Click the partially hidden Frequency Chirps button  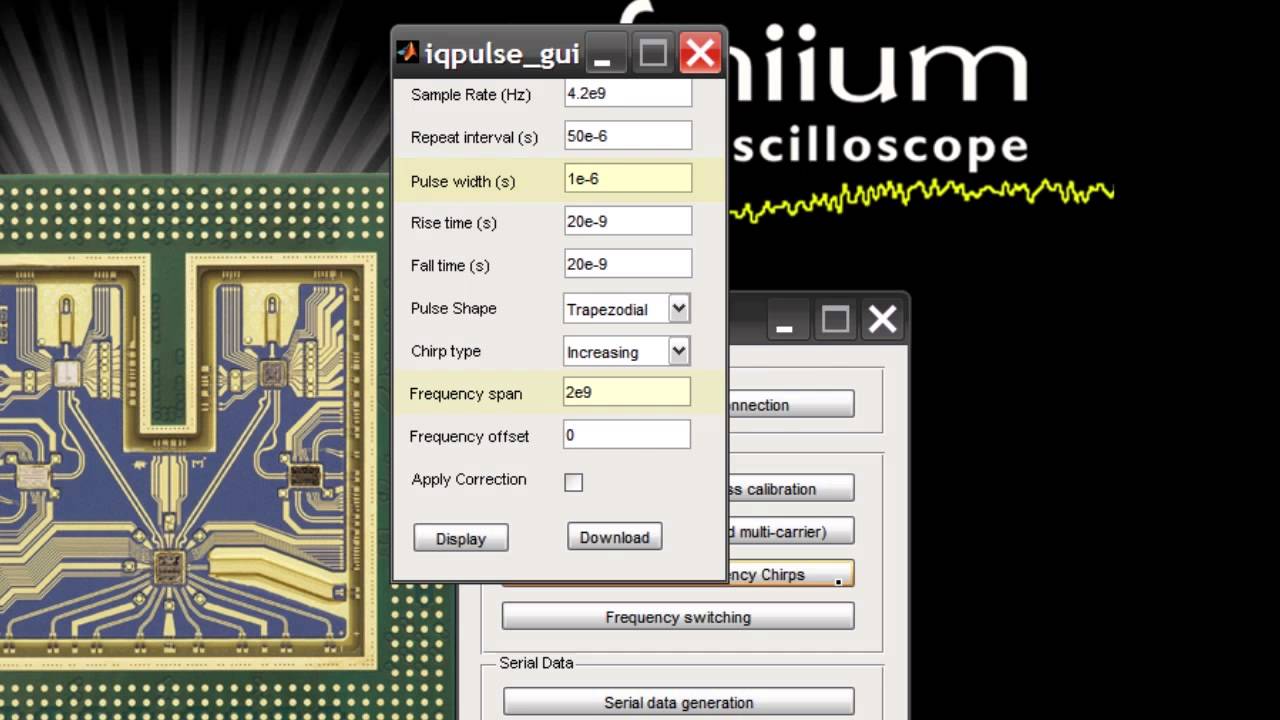point(790,574)
